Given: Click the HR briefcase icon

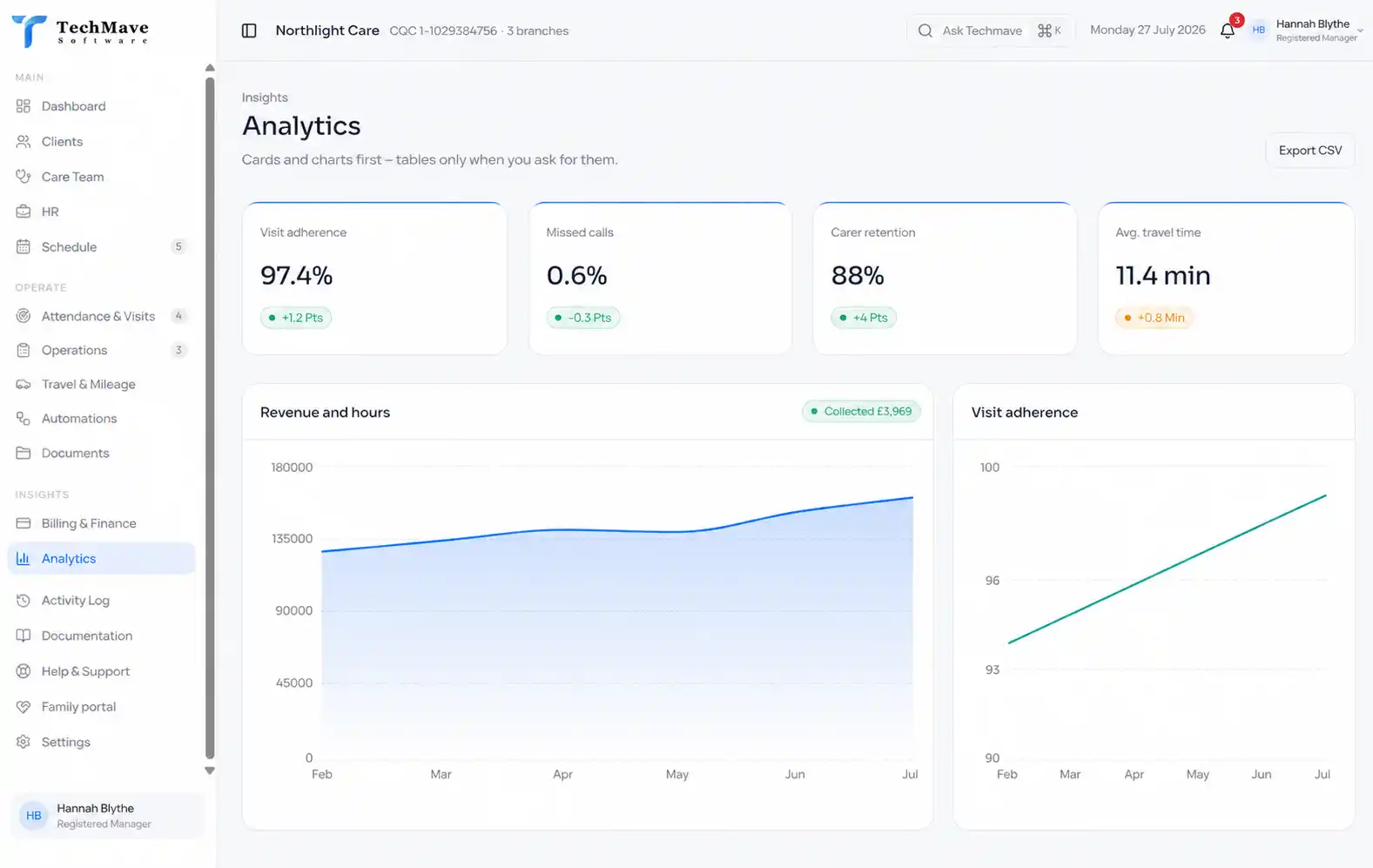Looking at the screenshot, I should (24, 212).
